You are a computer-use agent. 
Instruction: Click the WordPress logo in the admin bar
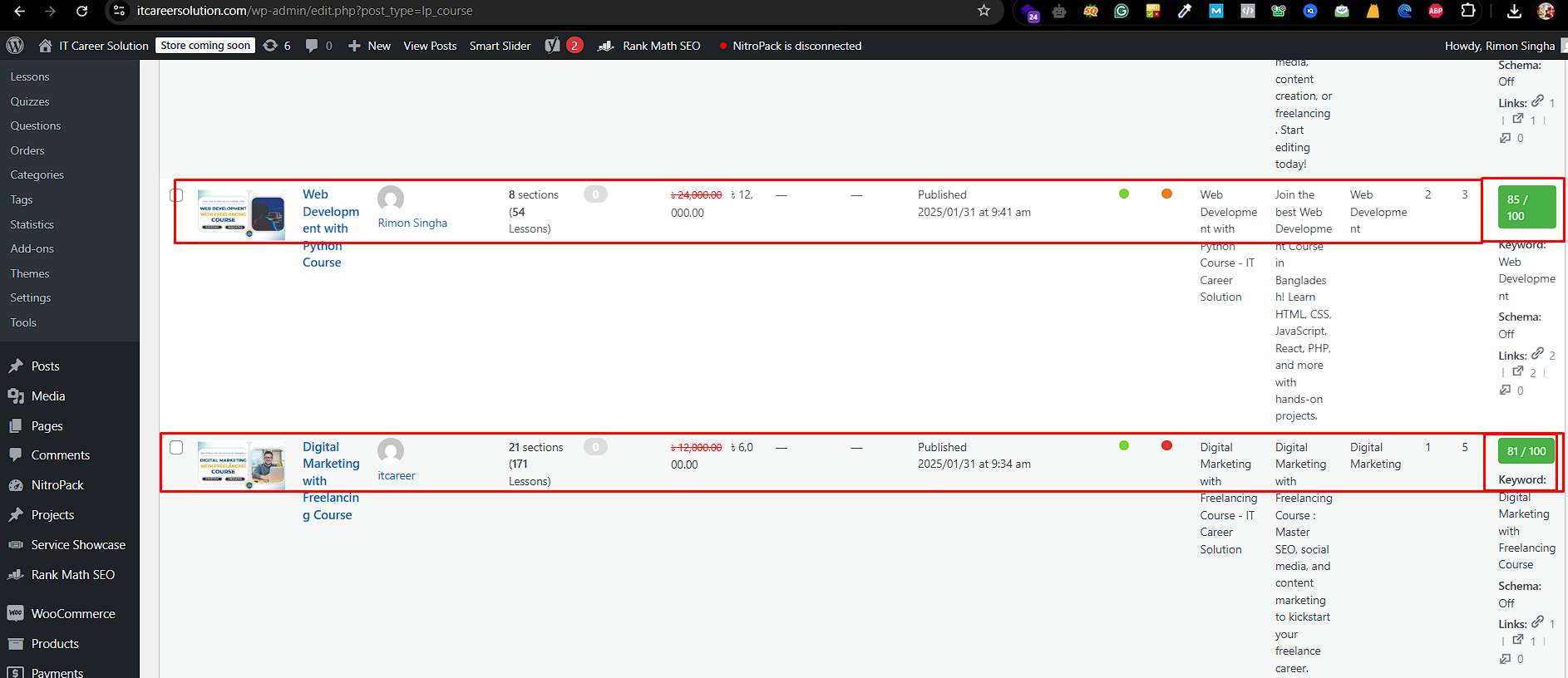(15, 46)
